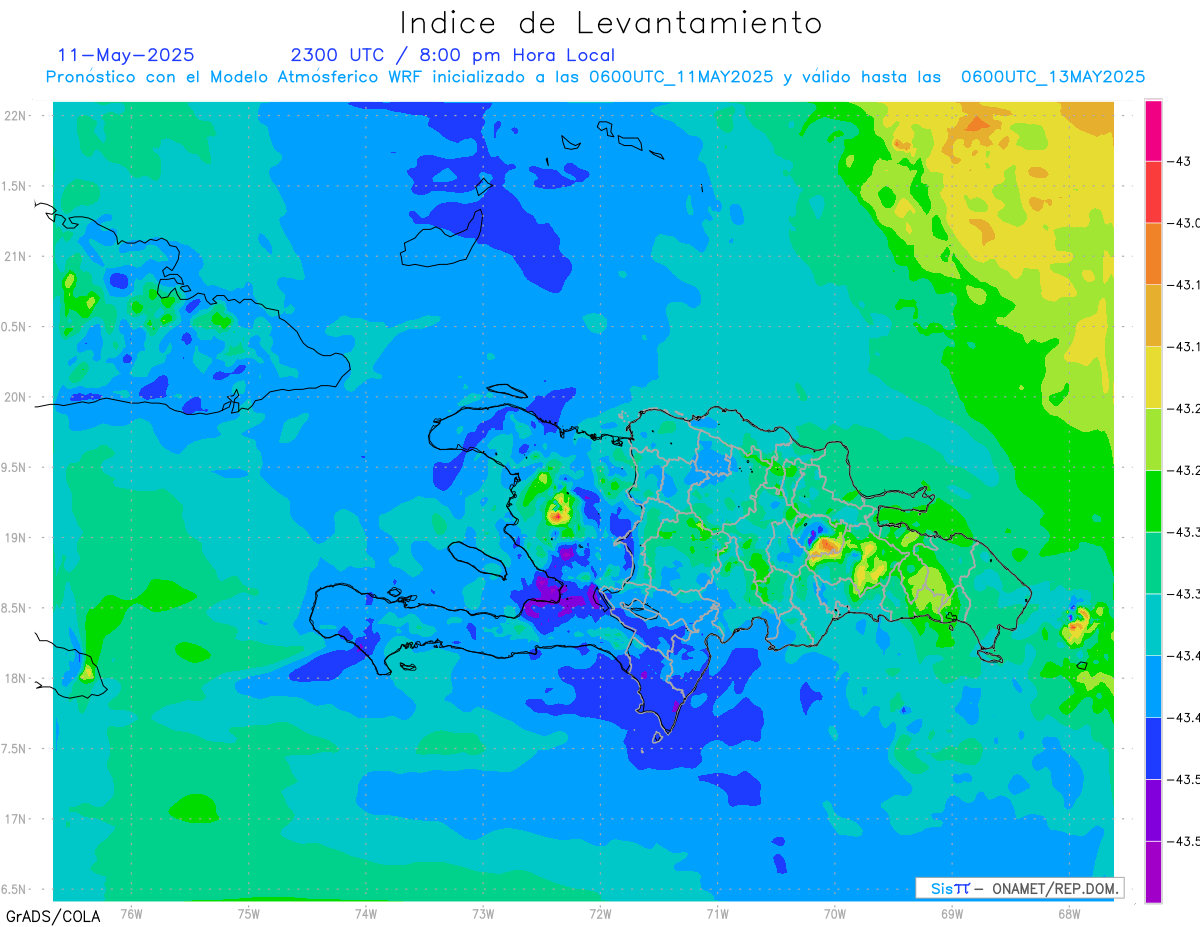Image resolution: width=1200 pixels, height=927 pixels.
Task: Click the "20N" latitude label
Action: (x=15, y=397)
